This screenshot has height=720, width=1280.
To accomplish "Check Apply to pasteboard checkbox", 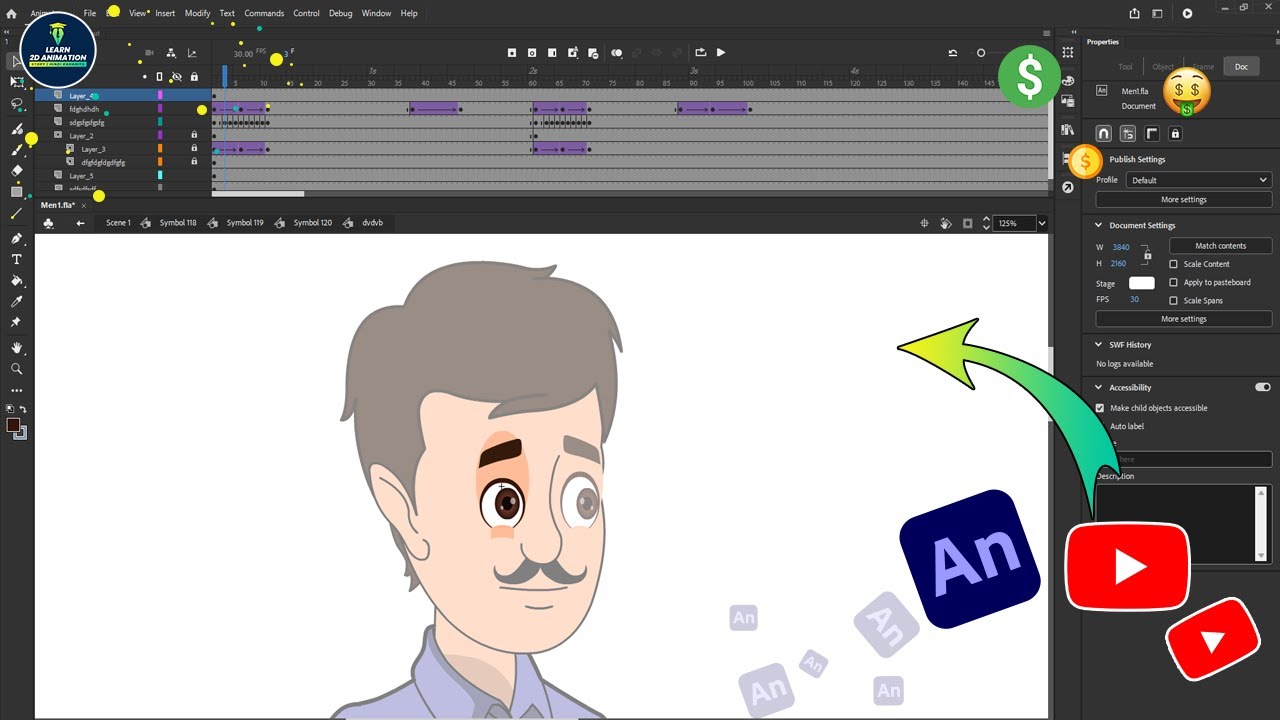I will 1174,282.
